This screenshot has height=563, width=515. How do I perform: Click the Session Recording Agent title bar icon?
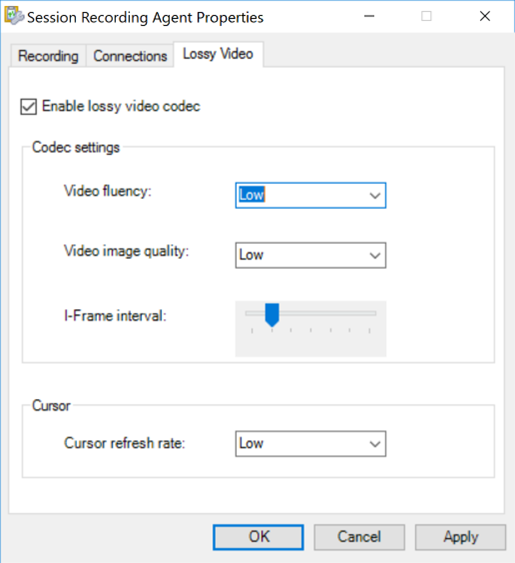click(14, 16)
